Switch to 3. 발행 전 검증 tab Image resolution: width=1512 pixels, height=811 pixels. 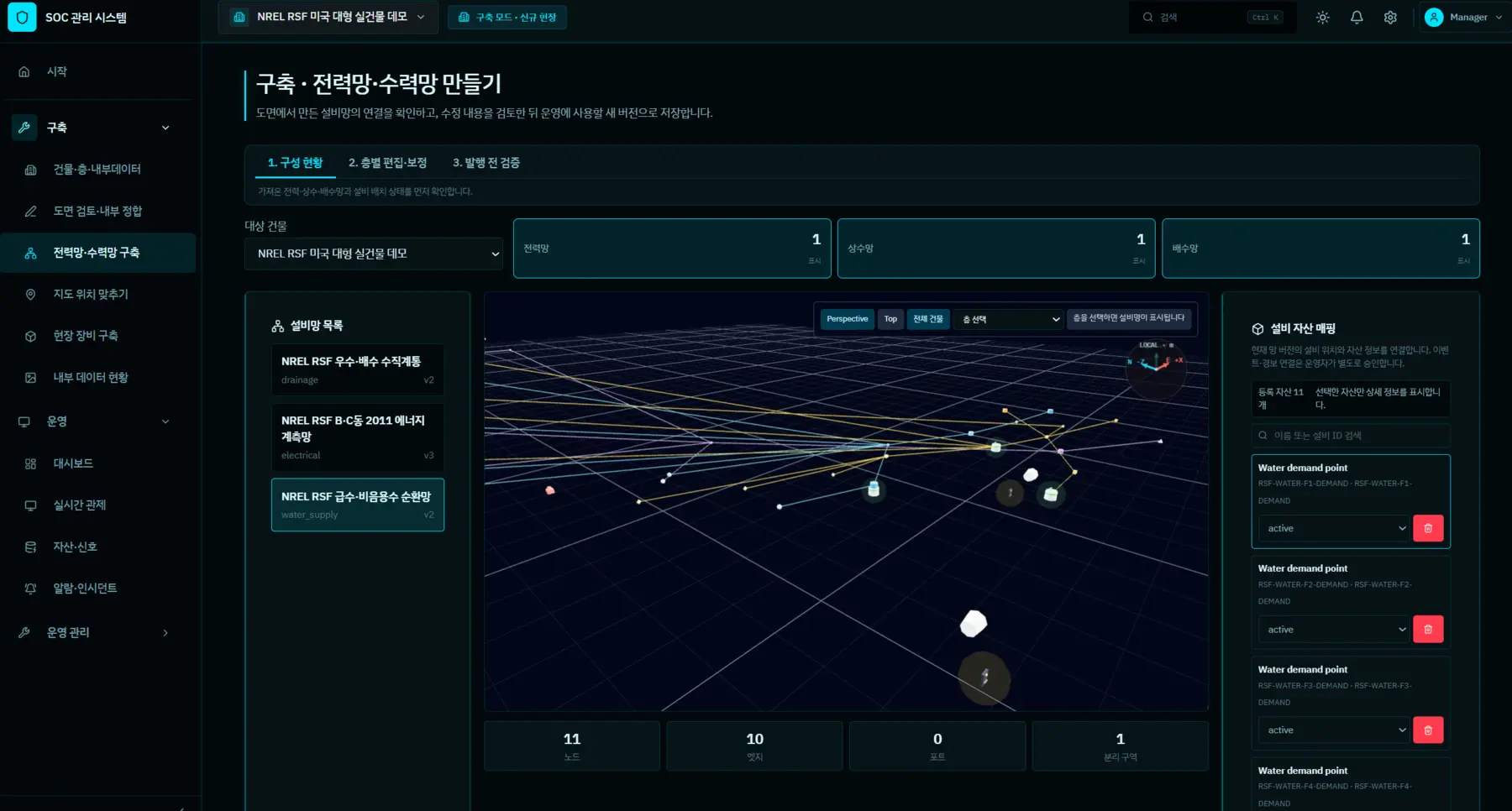[486, 163]
